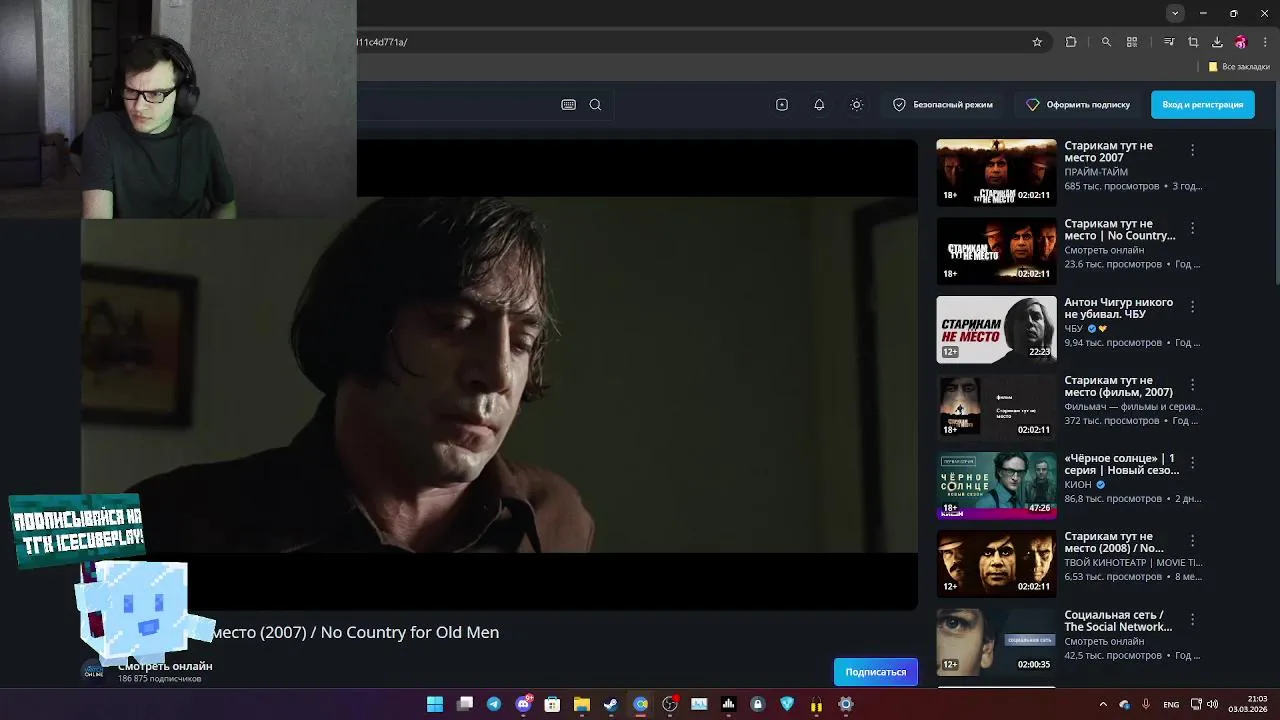
Task: Expand the tab search chevron
Action: pos(1175,13)
